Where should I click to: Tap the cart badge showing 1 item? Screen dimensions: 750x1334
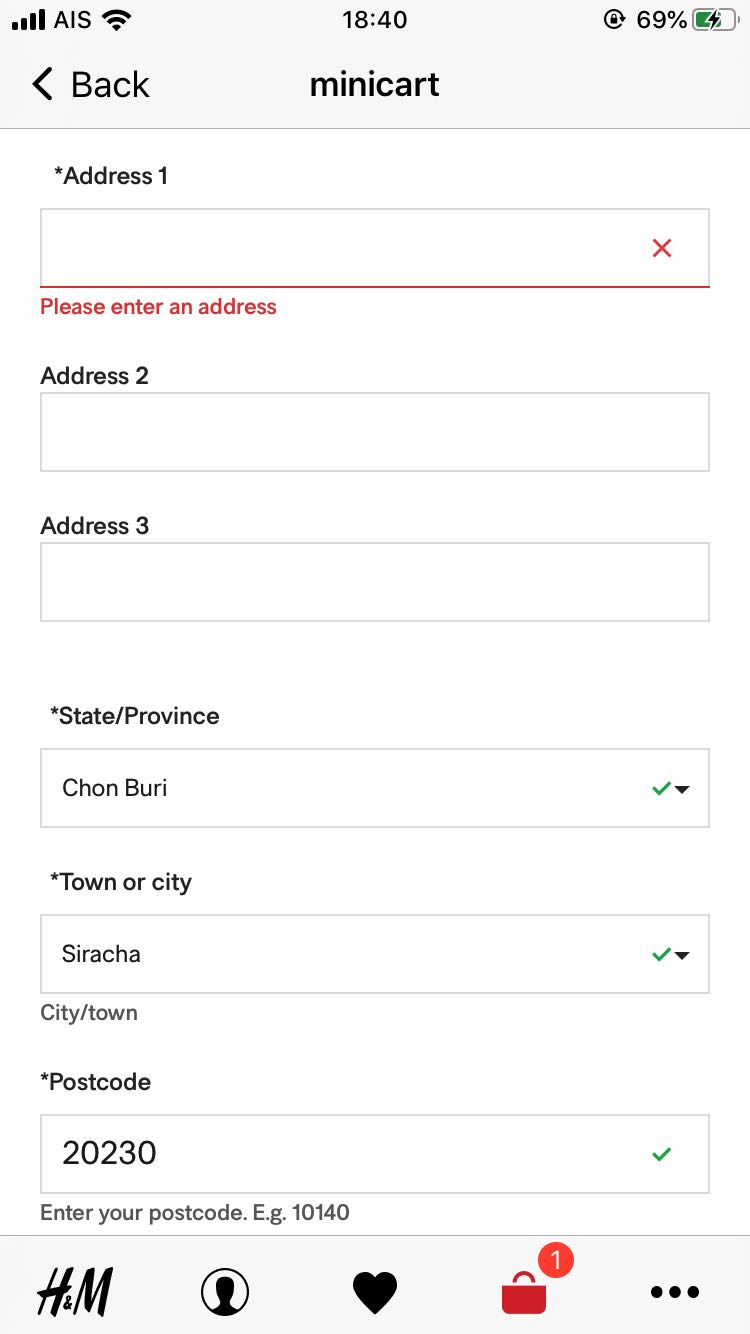pyautogui.click(x=556, y=1260)
